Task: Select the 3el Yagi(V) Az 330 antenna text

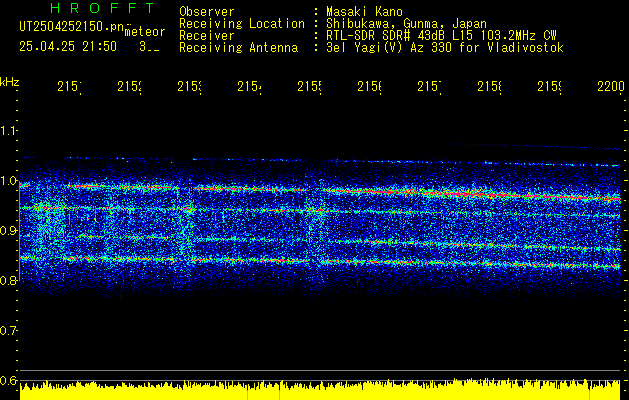Action: (x=445, y=48)
